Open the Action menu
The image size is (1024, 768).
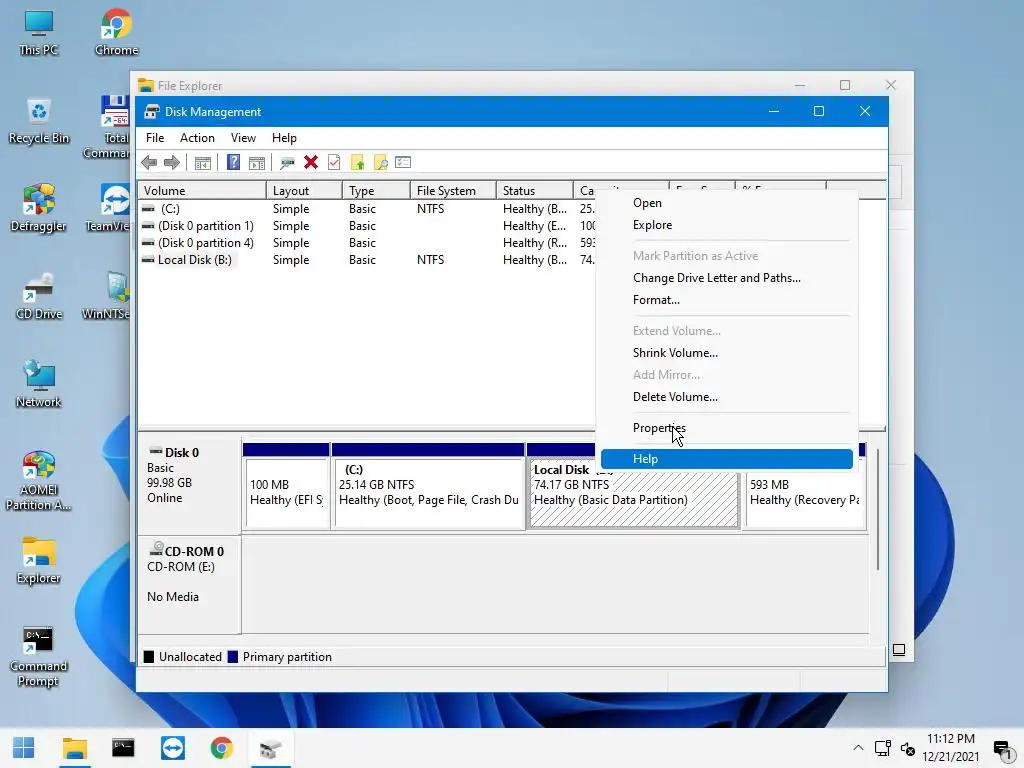click(197, 138)
